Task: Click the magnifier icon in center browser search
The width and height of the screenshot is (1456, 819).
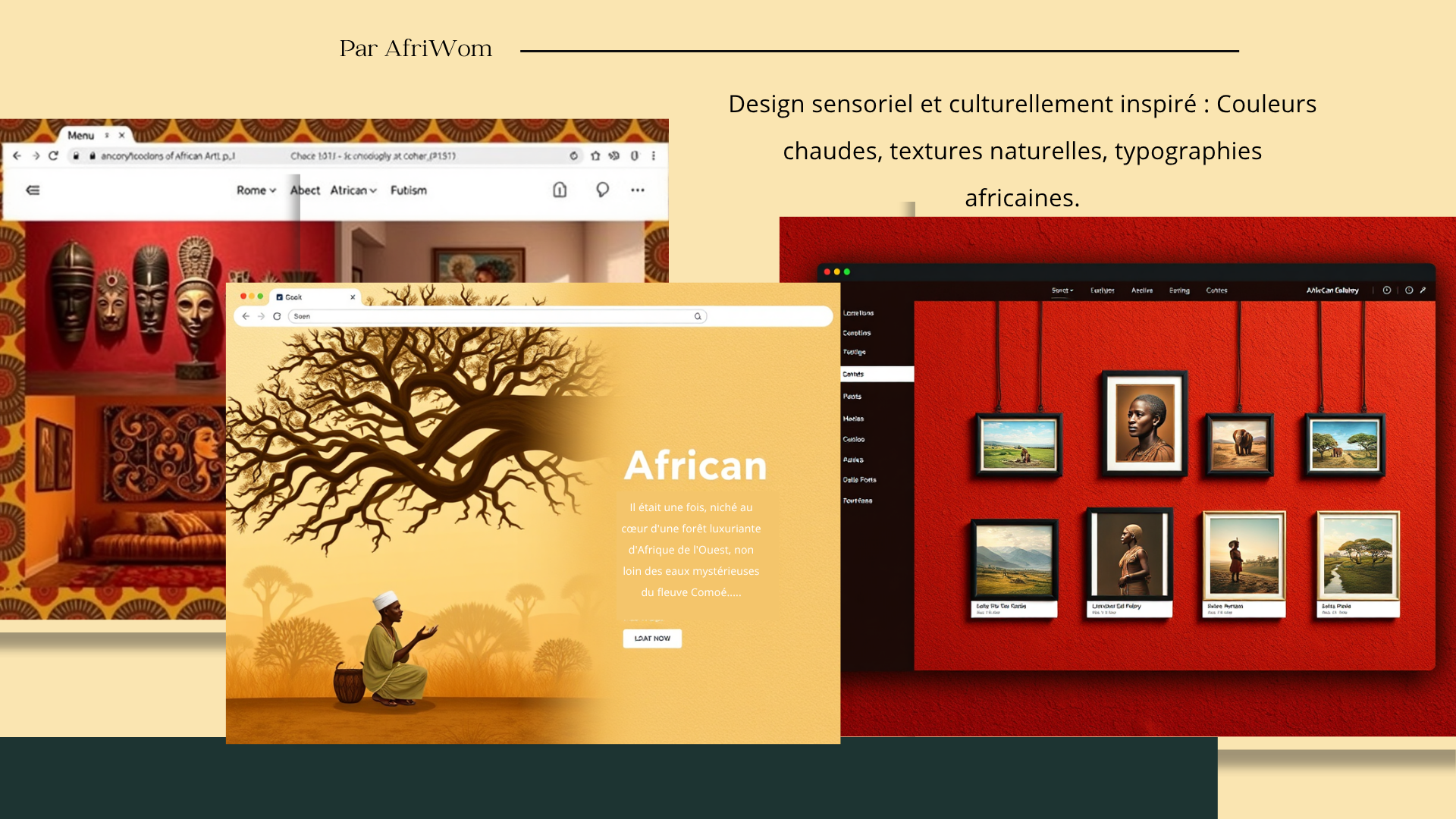Action: click(698, 316)
